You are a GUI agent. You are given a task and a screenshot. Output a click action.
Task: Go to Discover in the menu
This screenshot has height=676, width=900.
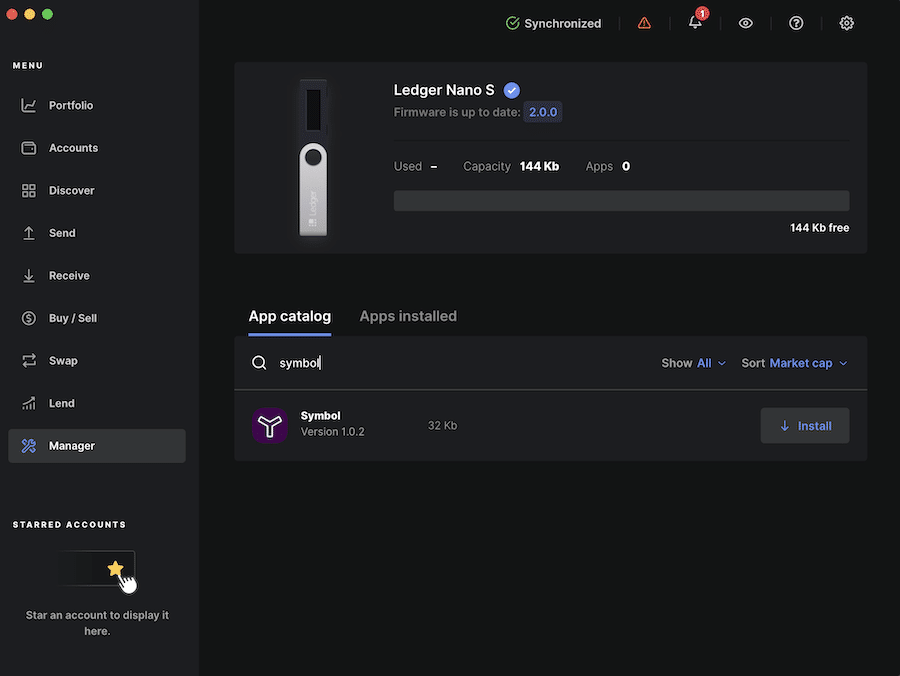click(x=97, y=191)
